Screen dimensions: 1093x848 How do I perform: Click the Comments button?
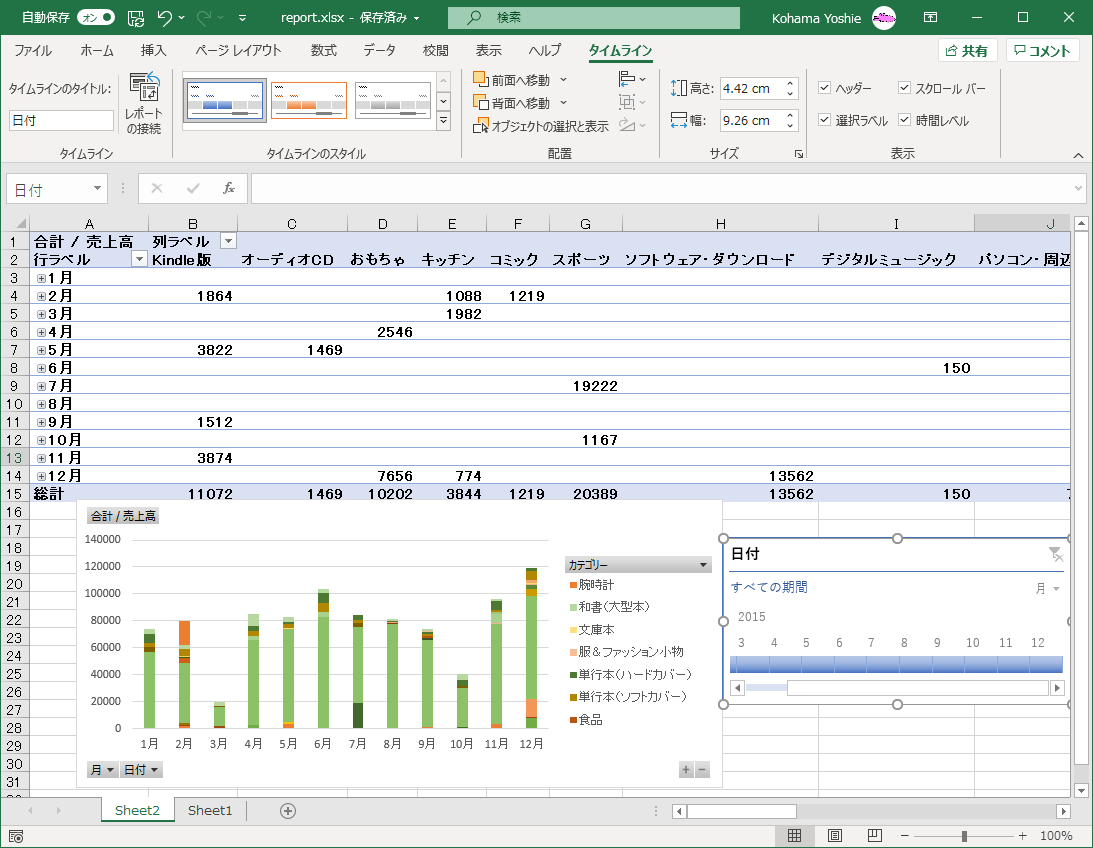pyautogui.click(x=1042, y=51)
